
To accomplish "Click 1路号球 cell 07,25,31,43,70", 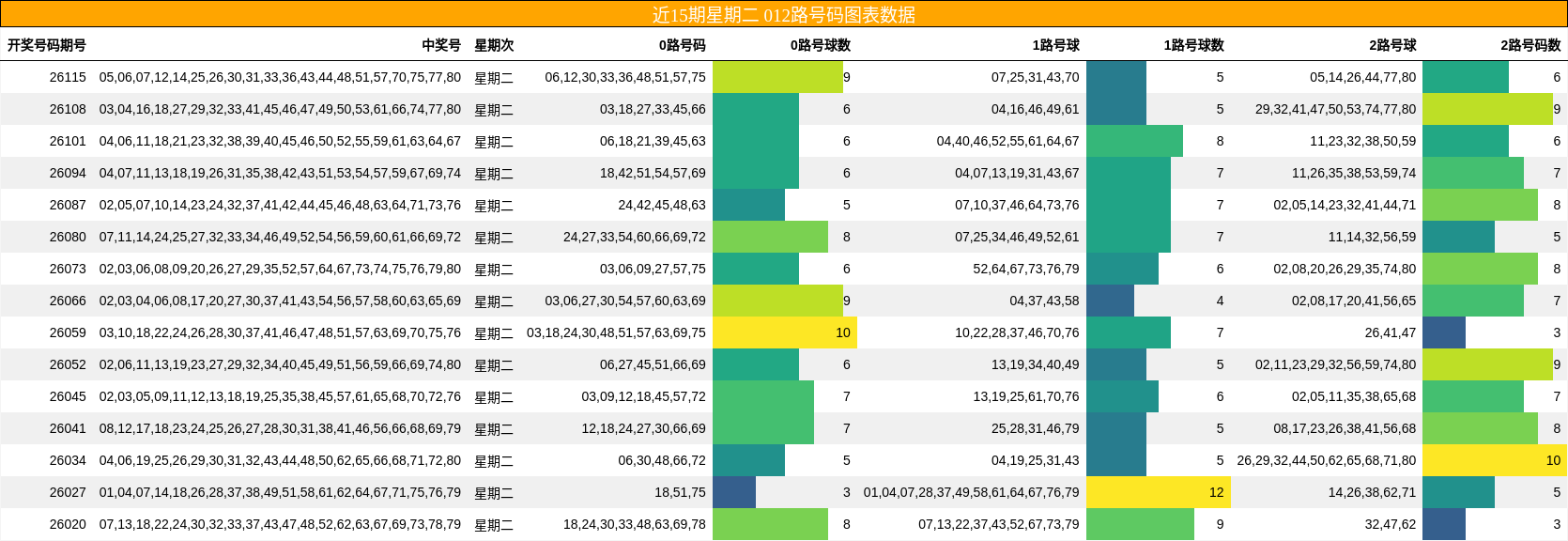I will tap(1036, 77).
